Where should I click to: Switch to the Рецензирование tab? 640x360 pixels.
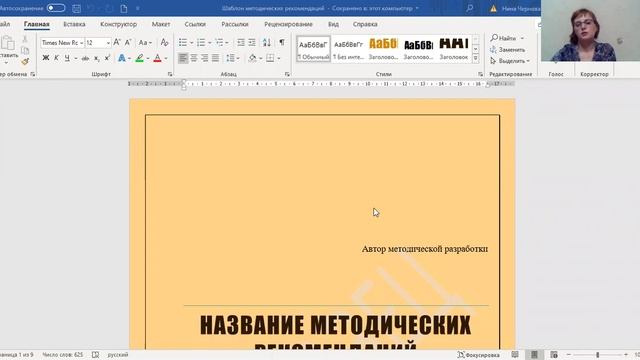click(288, 24)
